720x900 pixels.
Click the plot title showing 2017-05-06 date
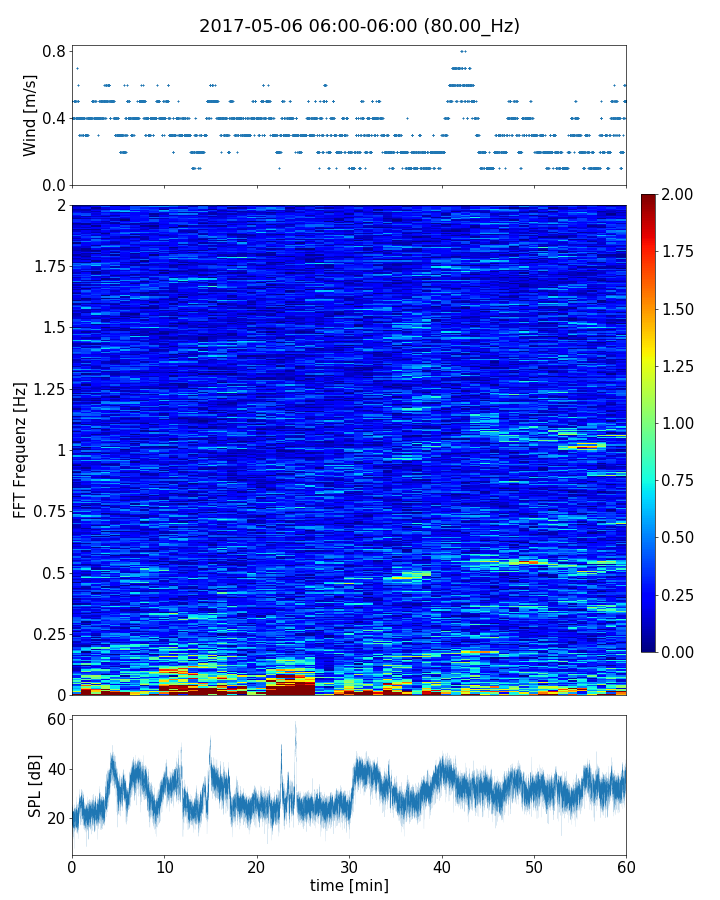coord(359,26)
